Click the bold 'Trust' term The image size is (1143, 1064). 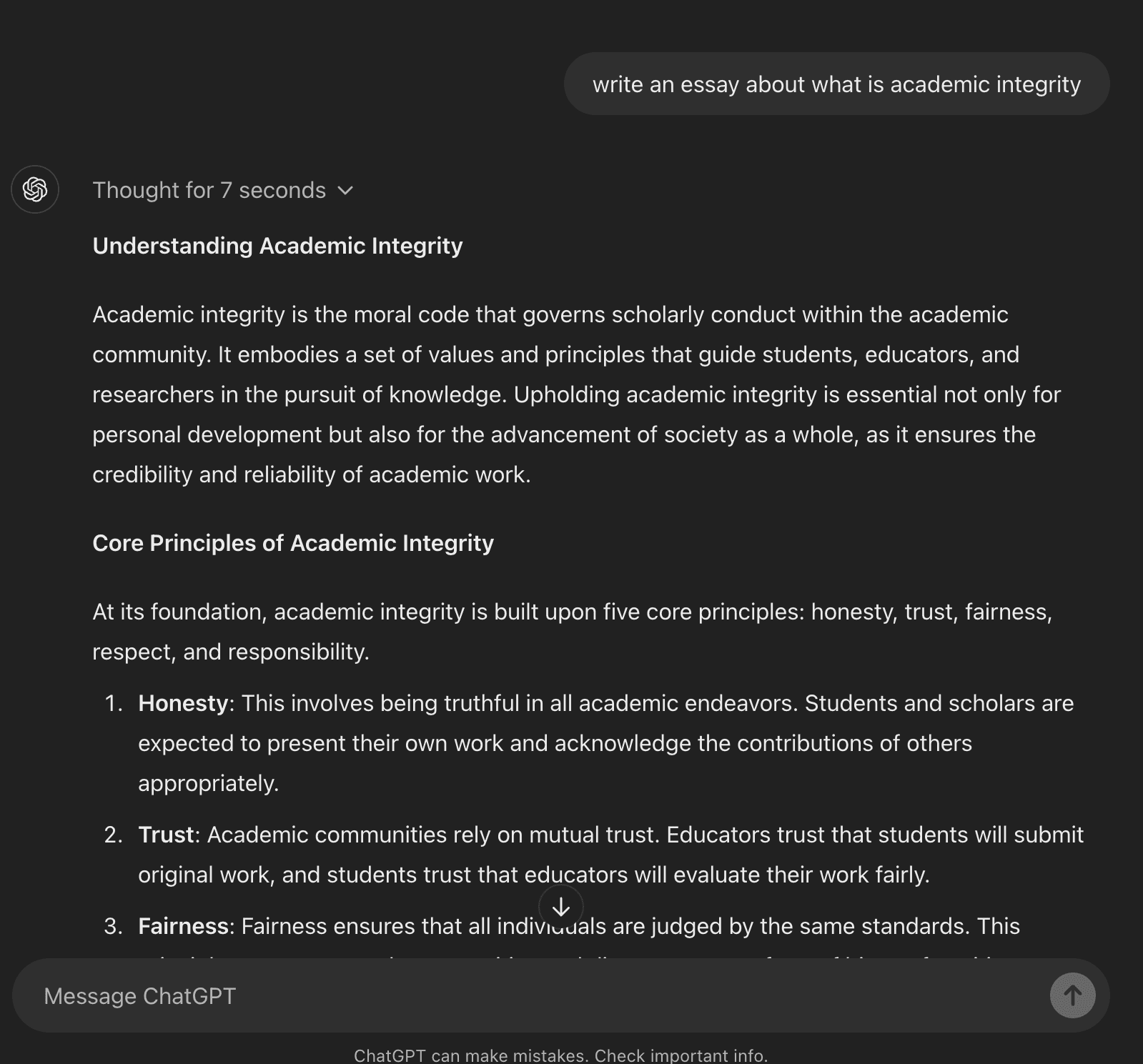click(166, 835)
